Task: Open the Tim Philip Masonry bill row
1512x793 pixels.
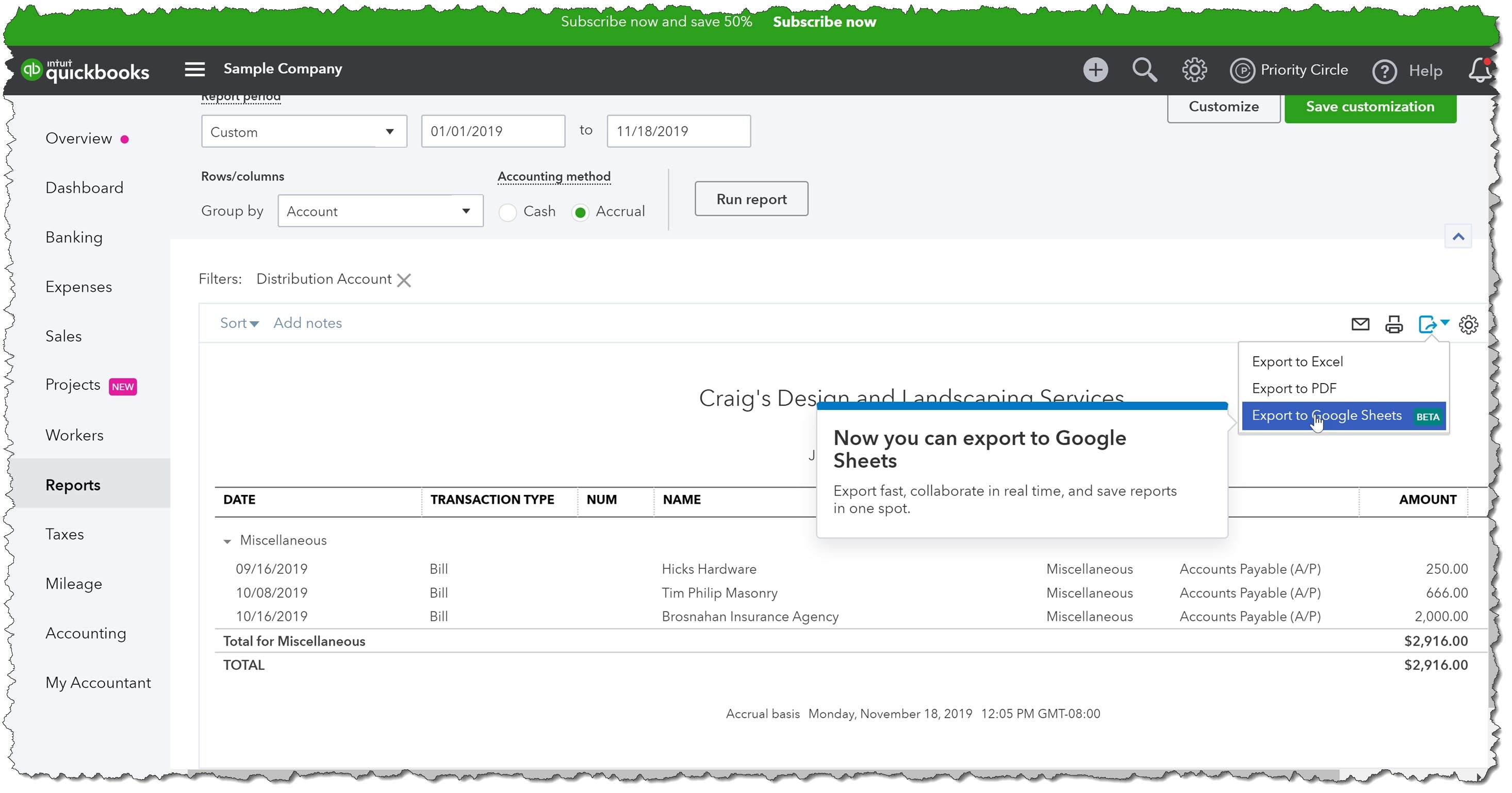Action: click(850, 593)
